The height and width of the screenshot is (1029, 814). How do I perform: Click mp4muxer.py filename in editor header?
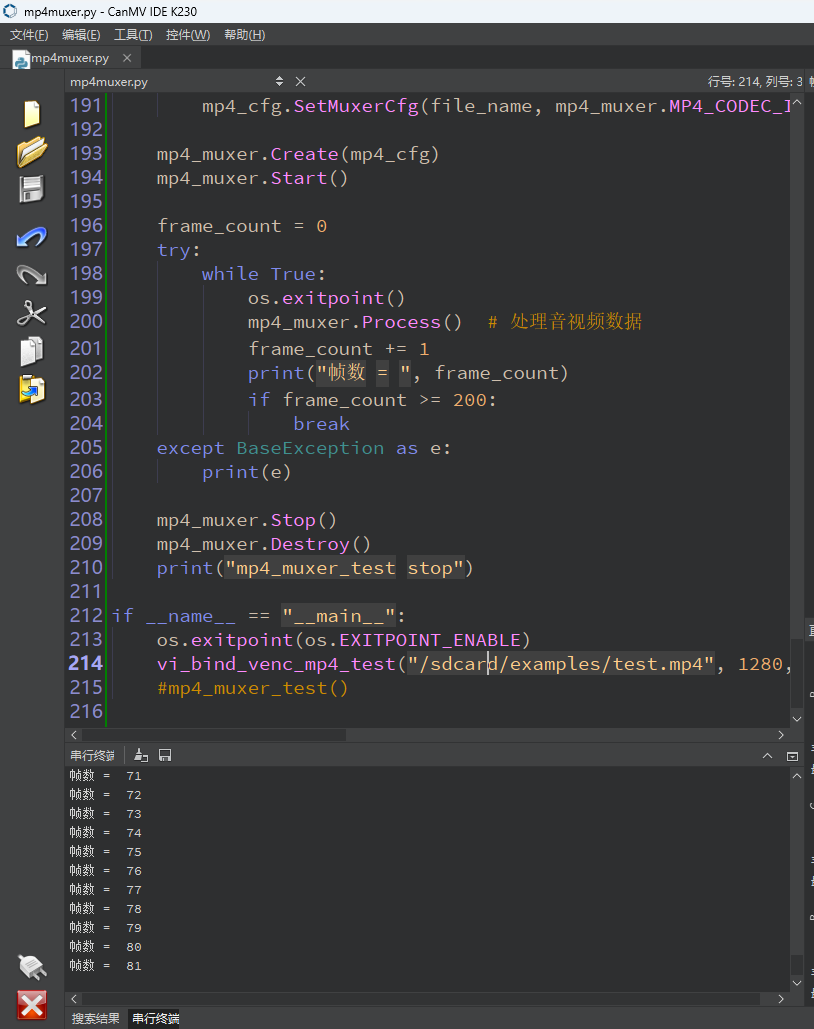[109, 82]
